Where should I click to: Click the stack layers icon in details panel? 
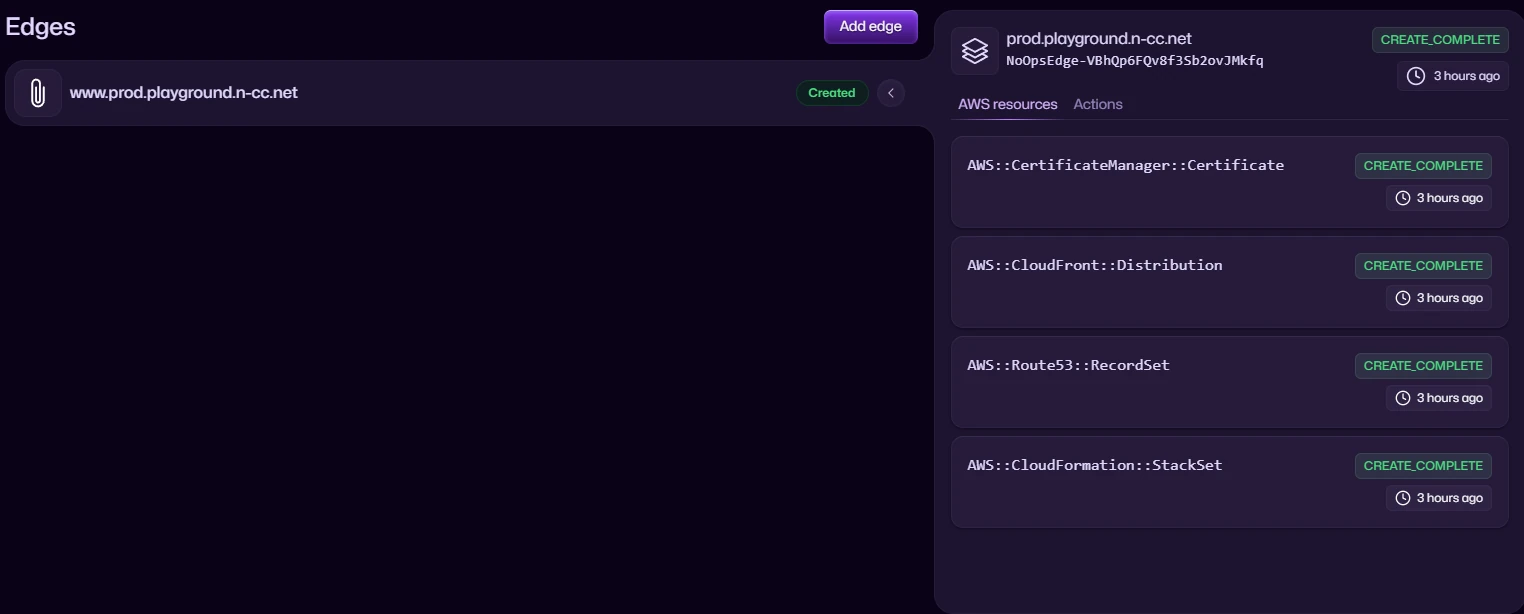pos(974,51)
